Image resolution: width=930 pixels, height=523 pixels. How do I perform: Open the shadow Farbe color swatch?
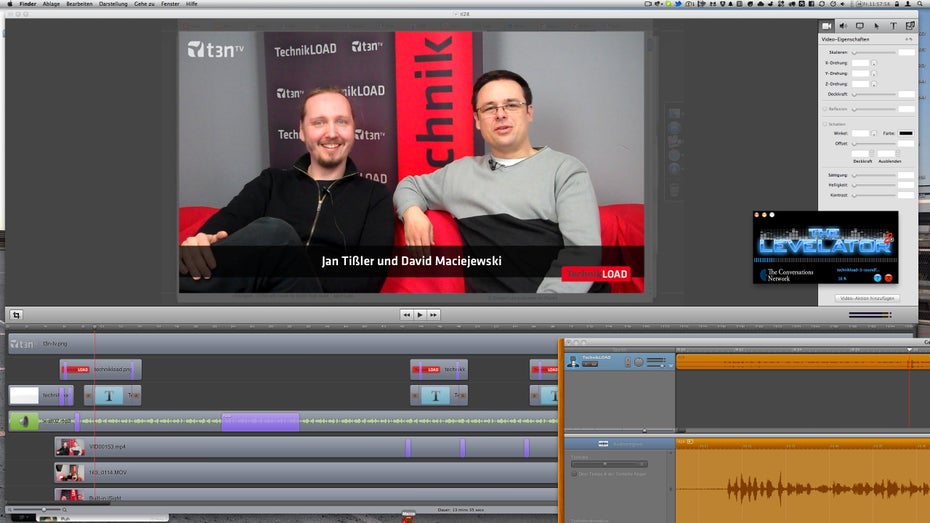pyautogui.click(x=906, y=133)
